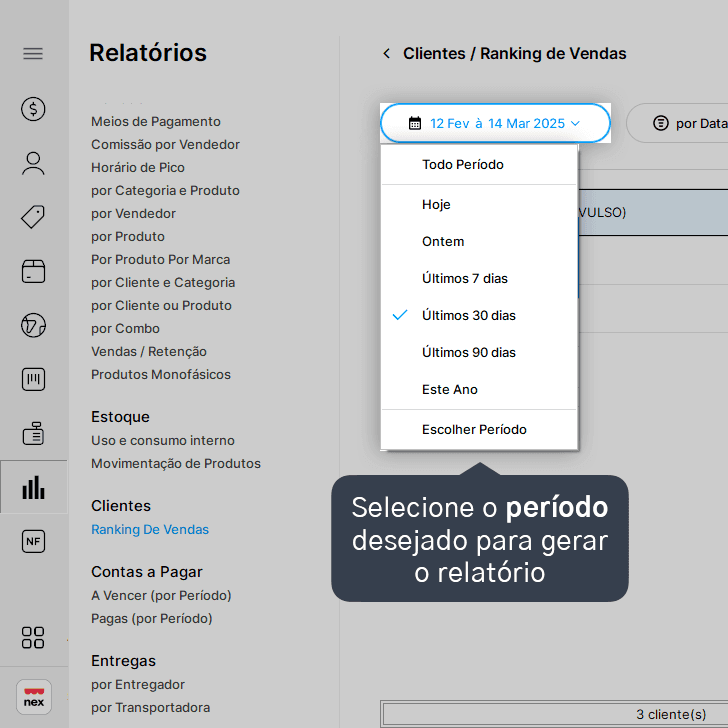This screenshot has height=728, width=728.
Task: Select Ontem in period menu
Action: coord(479,241)
